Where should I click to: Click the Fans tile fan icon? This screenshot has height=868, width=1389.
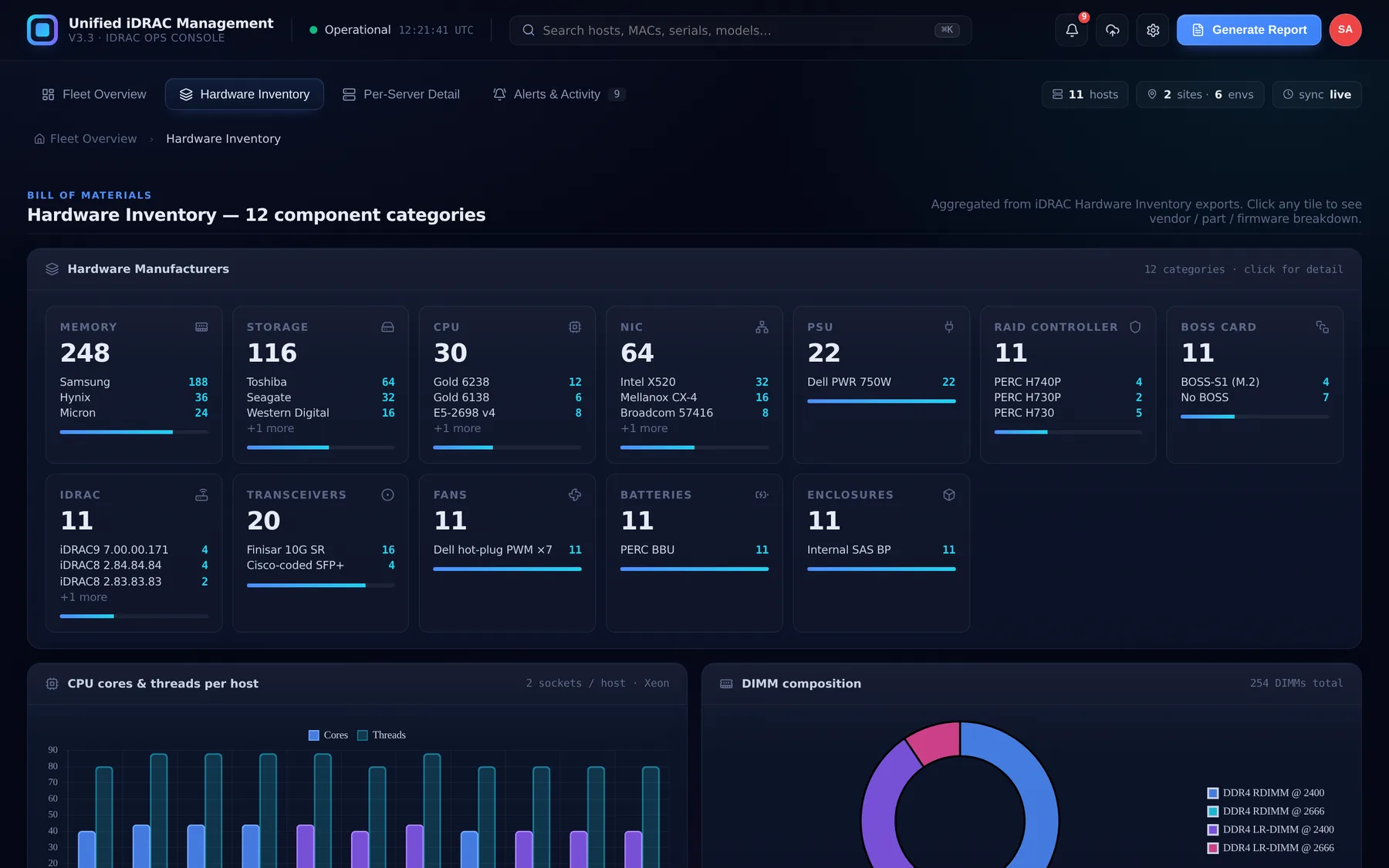tap(575, 495)
